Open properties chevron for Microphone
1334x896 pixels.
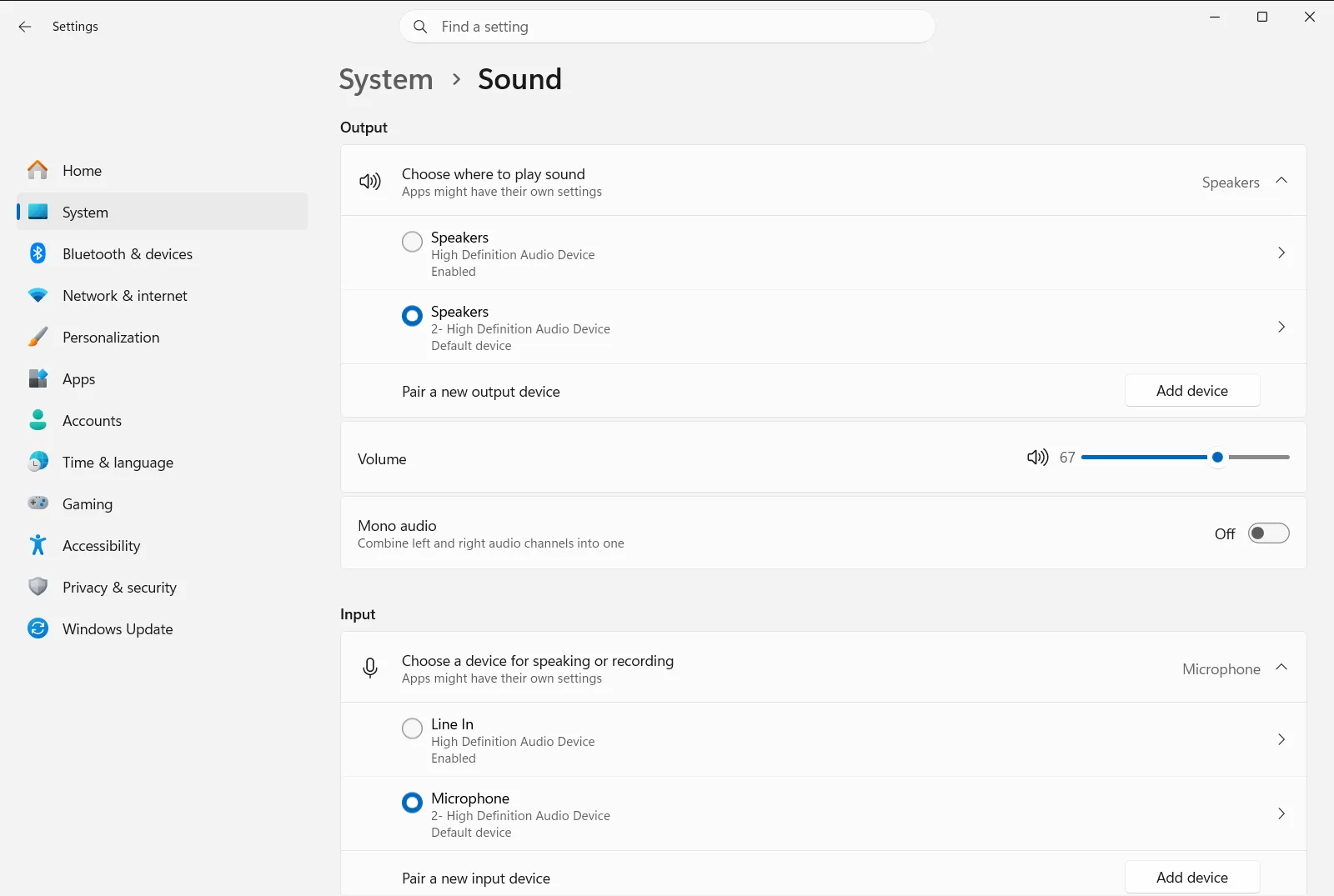(1281, 813)
